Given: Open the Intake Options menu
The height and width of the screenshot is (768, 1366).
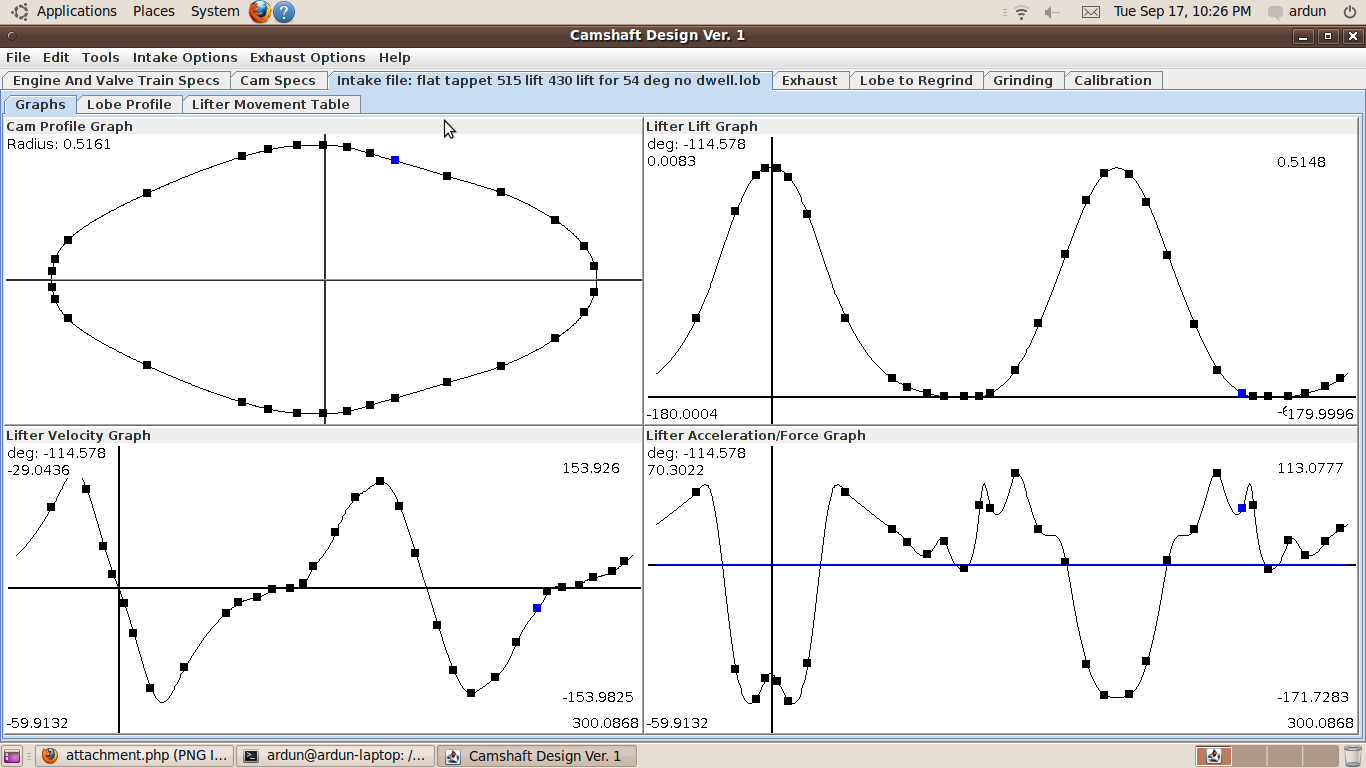Looking at the screenshot, I should coord(185,58).
